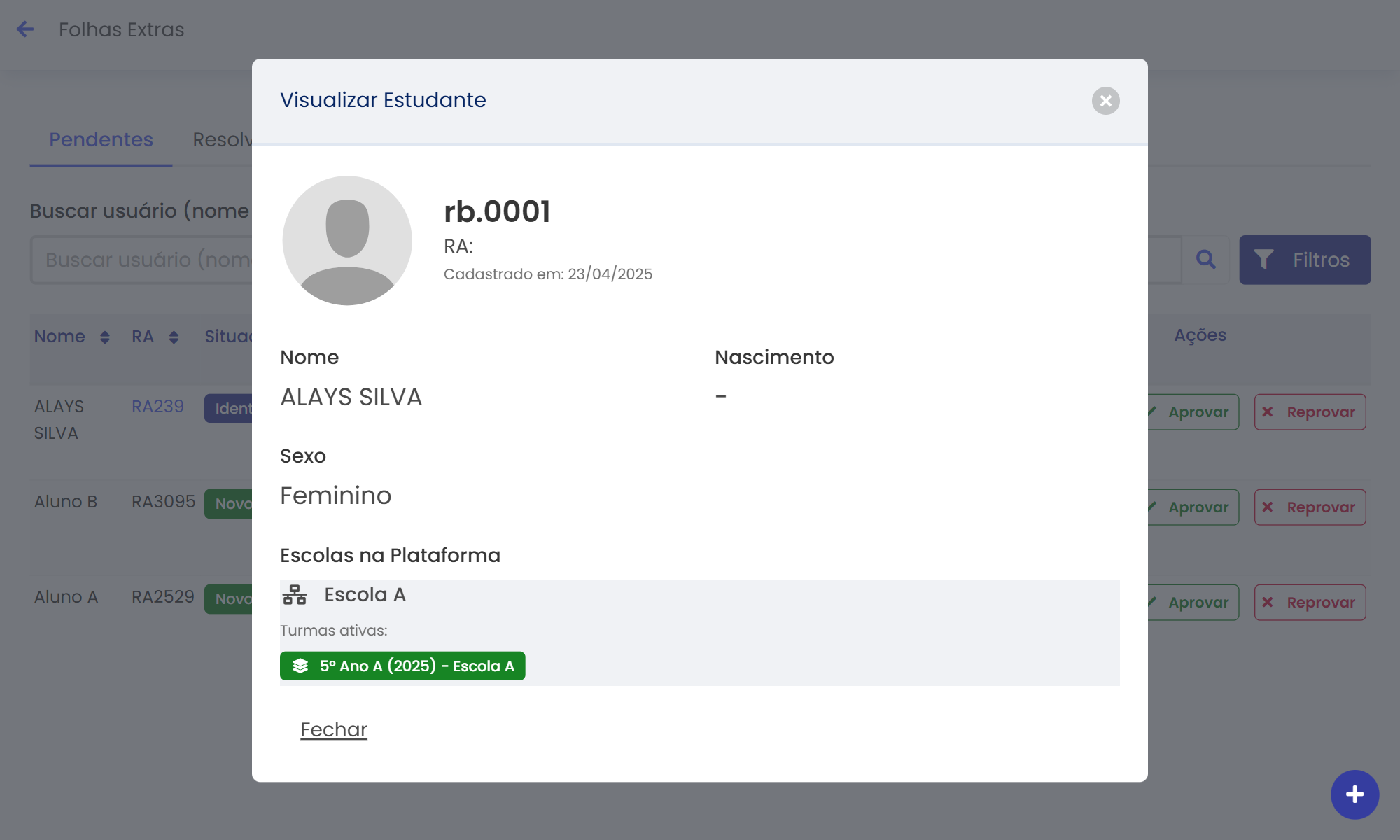Reject the ALAYS SILVA request with Reprovar
Screen dimensions: 1400x840
tap(1310, 412)
